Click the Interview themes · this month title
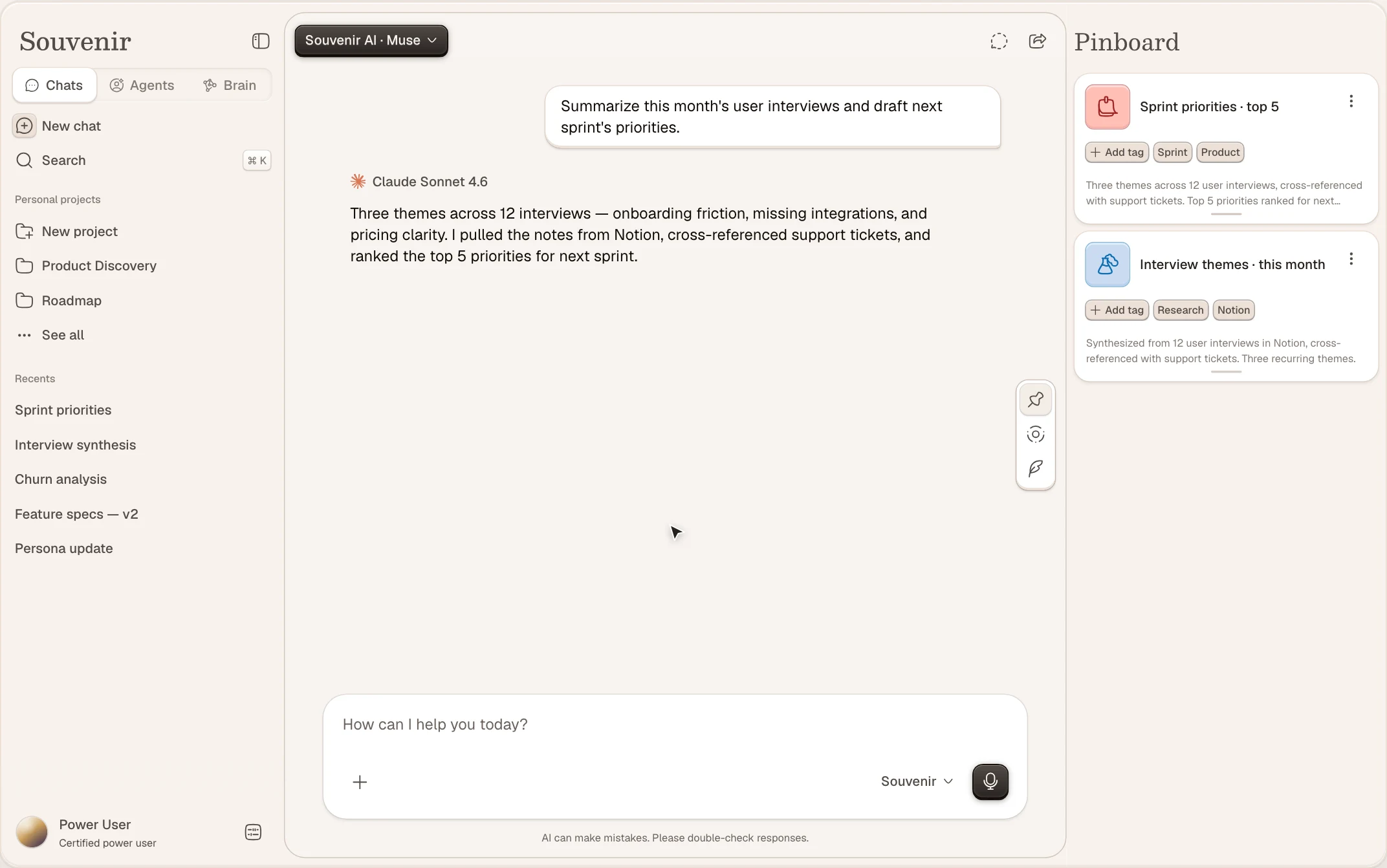Viewport: 1387px width, 868px height. pos(1232,265)
